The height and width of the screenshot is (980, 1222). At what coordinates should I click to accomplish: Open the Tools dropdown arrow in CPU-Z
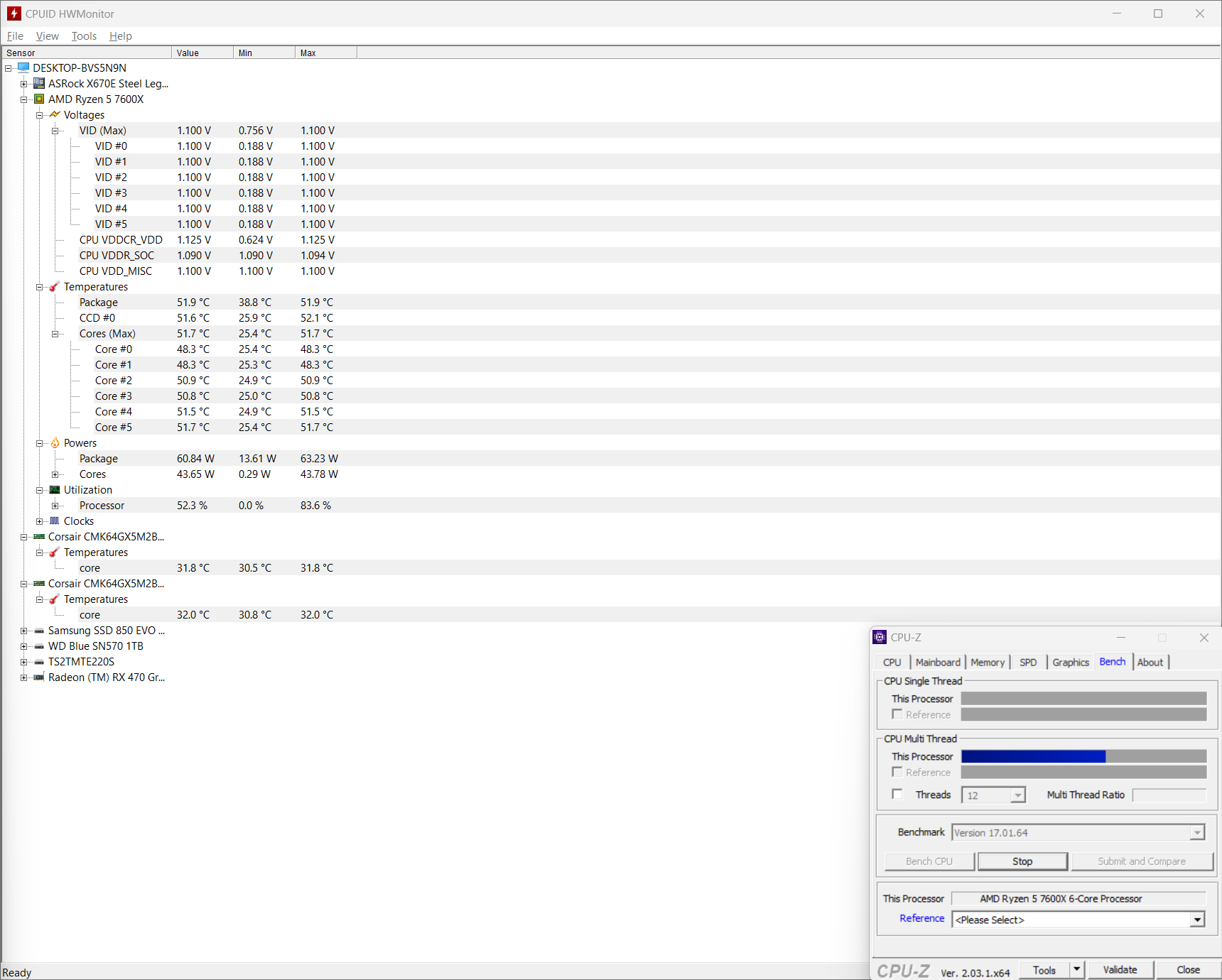pos(1077,969)
